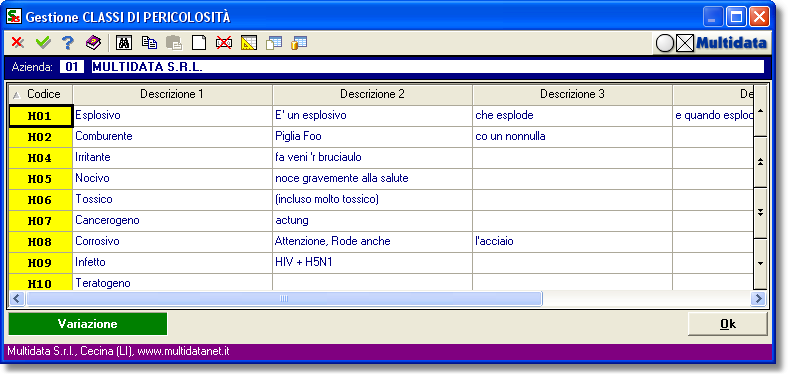Viewport: 788px width, 376px height.
Task: Click the "l'acciaio" cell
Action: [x=572, y=242]
